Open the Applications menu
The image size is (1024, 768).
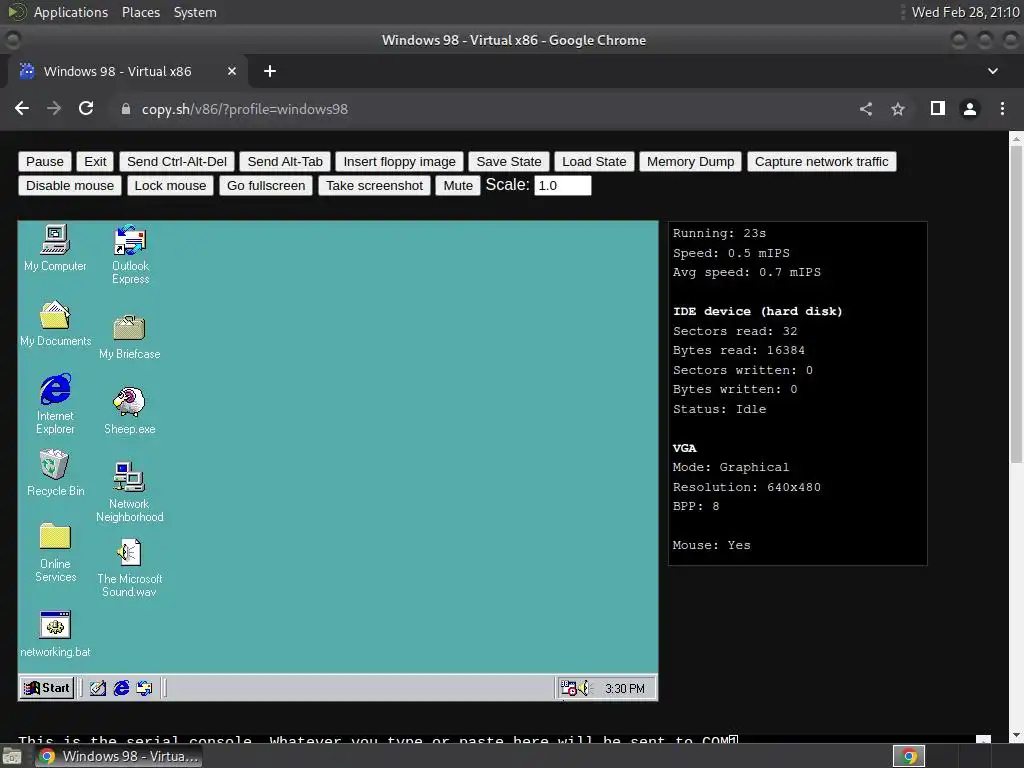click(71, 12)
